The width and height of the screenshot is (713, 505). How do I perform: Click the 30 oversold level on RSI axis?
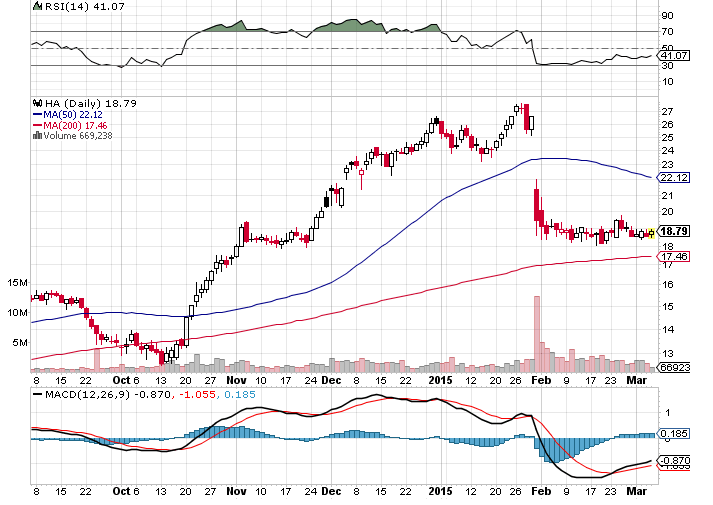pyautogui.click(x=668, y=65)
